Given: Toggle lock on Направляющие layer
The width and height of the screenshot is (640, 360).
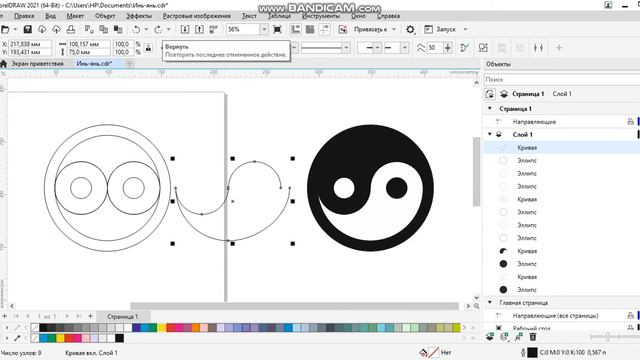Looking at the screenshot, I should click(631, 122).
